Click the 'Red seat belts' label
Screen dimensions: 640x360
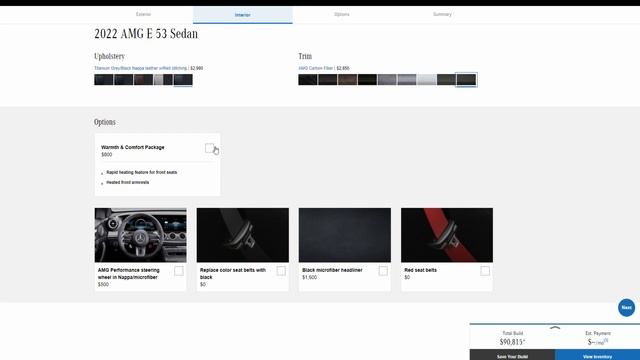pos(420,270)
